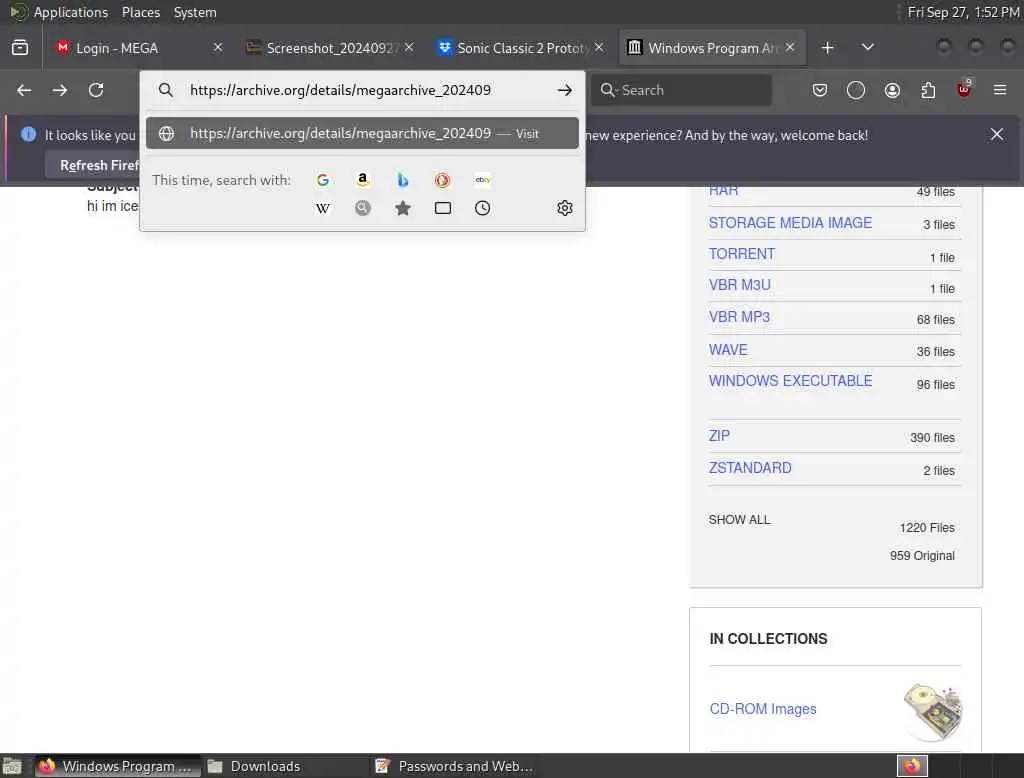Viewport: 1024px width, 778px height.
Task: Search browsing history clock icon
Action: (483, 208)
